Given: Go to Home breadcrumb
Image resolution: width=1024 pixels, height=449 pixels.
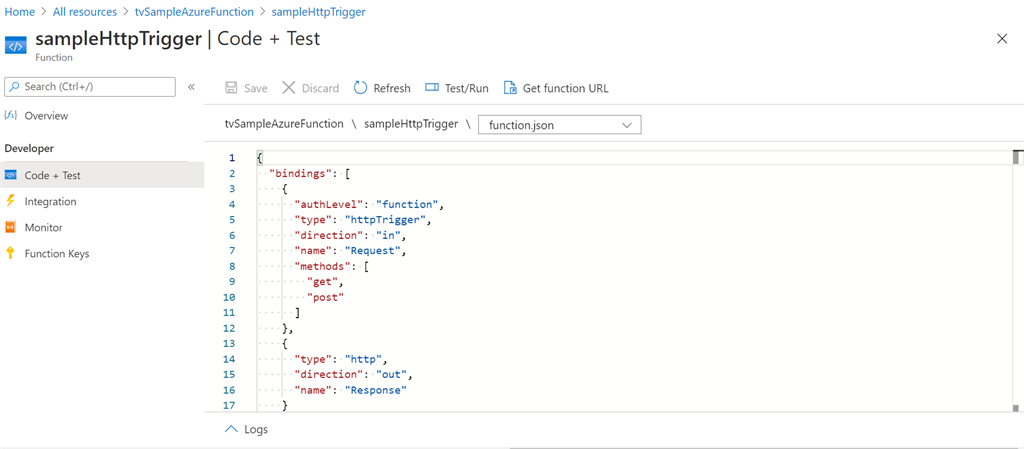Looking at the screenshot, I should (x=19, y=12).
